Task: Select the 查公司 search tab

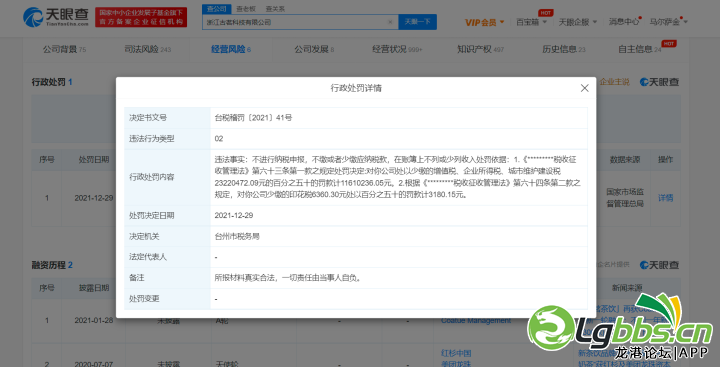Action: coord(216,9)
